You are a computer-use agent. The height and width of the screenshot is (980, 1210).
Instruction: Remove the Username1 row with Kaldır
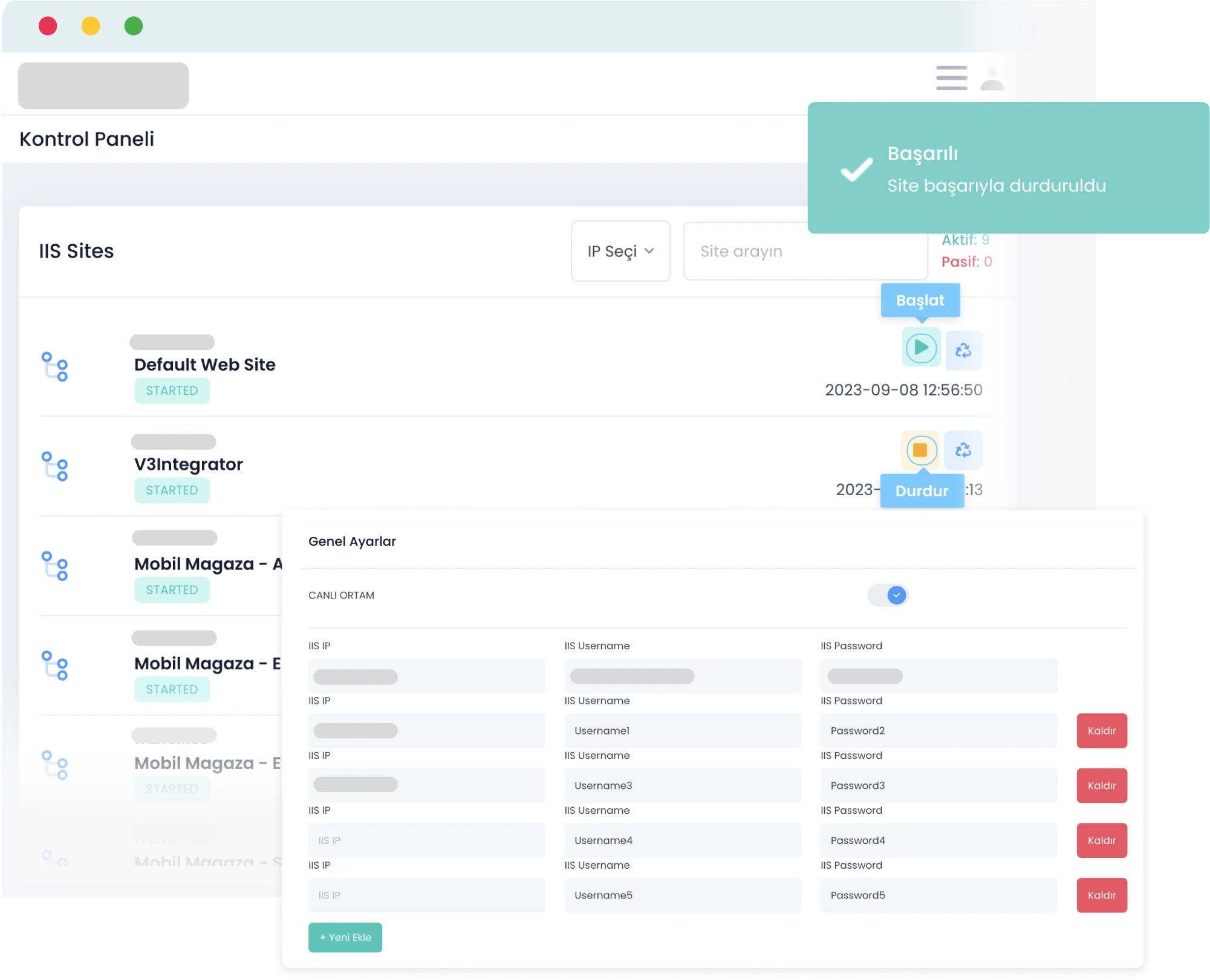(1102, 731)
